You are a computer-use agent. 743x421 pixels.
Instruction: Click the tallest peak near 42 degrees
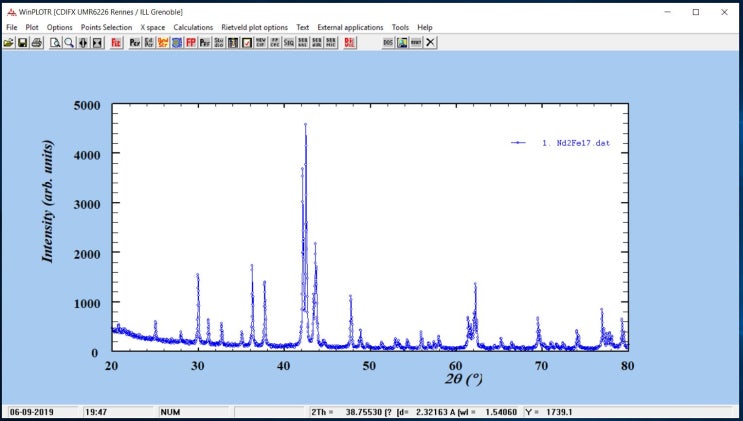(305, 126)
